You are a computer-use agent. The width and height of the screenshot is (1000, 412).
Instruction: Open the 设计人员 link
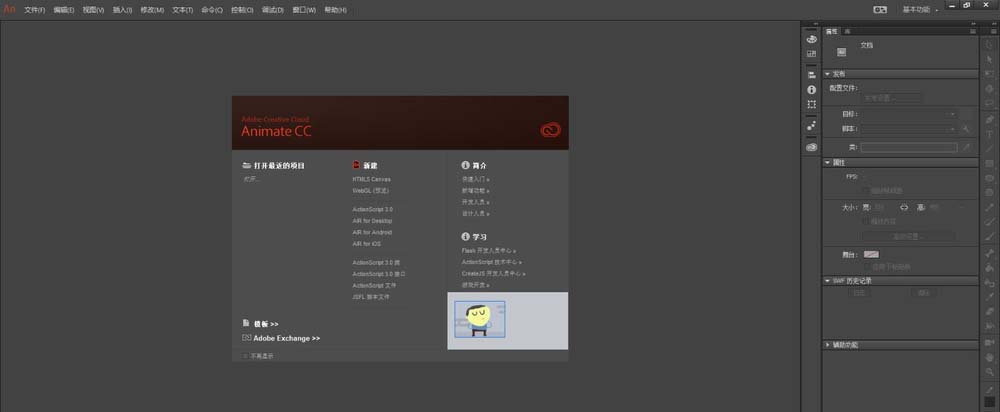(x=476, y=214)
